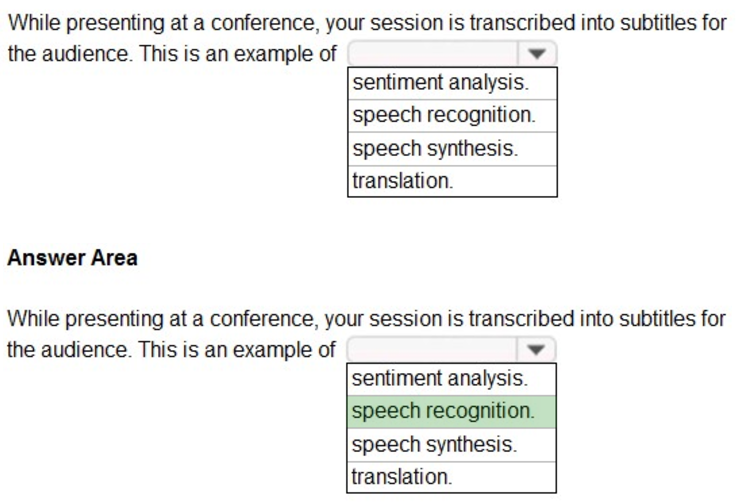Select 'speech recognition.' in the top dropdown list
Screen dimensions: 741x503
click(443, 115)
